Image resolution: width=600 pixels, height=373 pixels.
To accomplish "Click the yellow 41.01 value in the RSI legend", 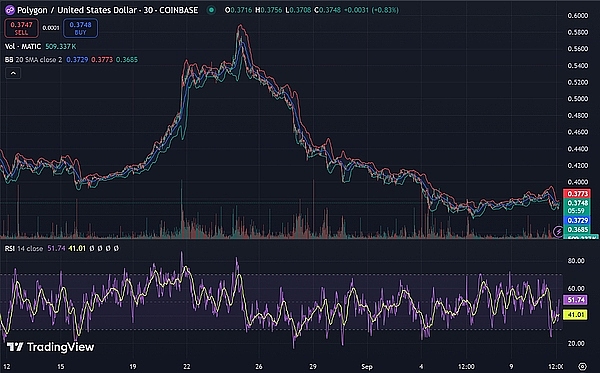I will pos(77,249).
